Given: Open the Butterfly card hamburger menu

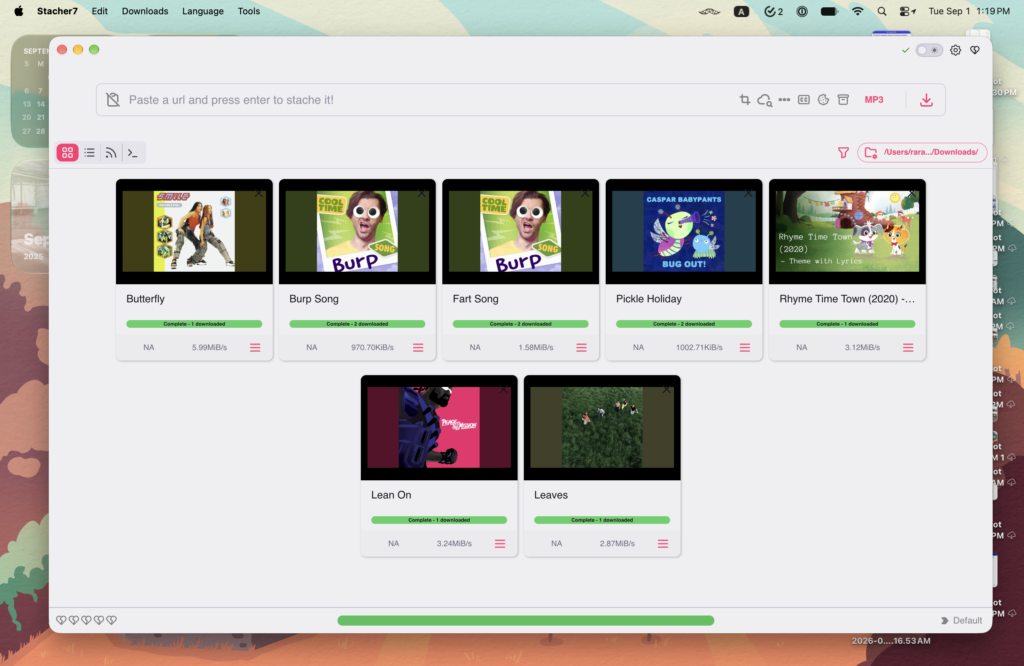Looking at the screenshot, I should [255, 347].
